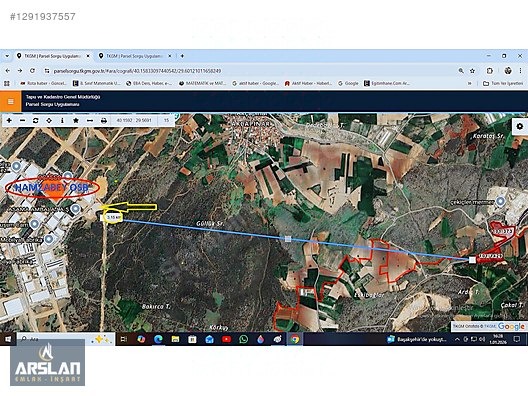This screenshot has height=396, width=528.
Task: Open the Windows Start menu
Action: pos(8,339)
